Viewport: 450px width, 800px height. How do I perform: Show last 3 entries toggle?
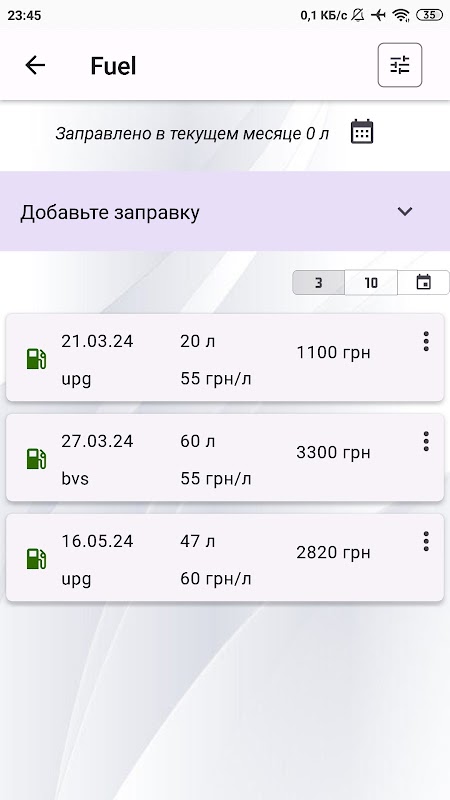(318, 283)
